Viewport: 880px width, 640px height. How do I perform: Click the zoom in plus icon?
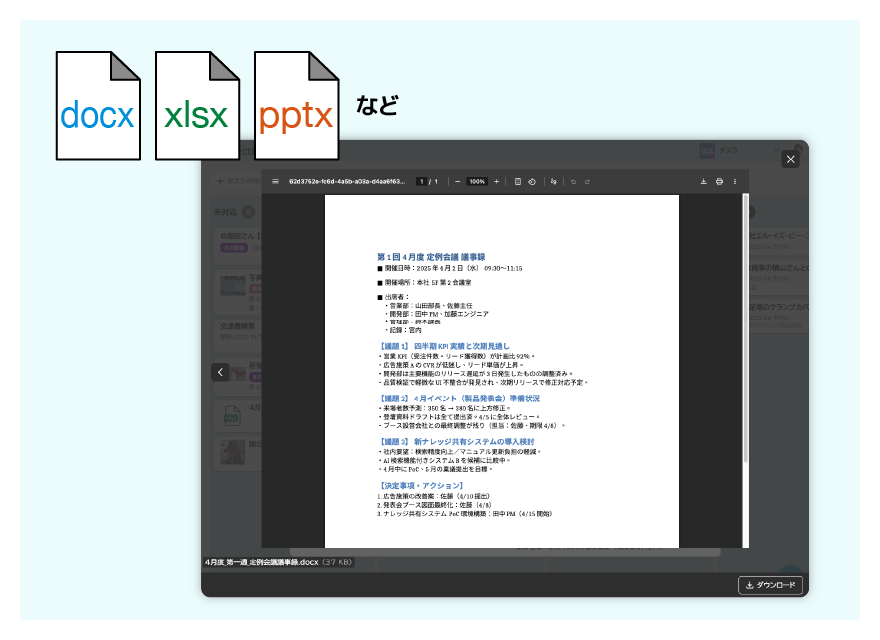coord(497,182)
